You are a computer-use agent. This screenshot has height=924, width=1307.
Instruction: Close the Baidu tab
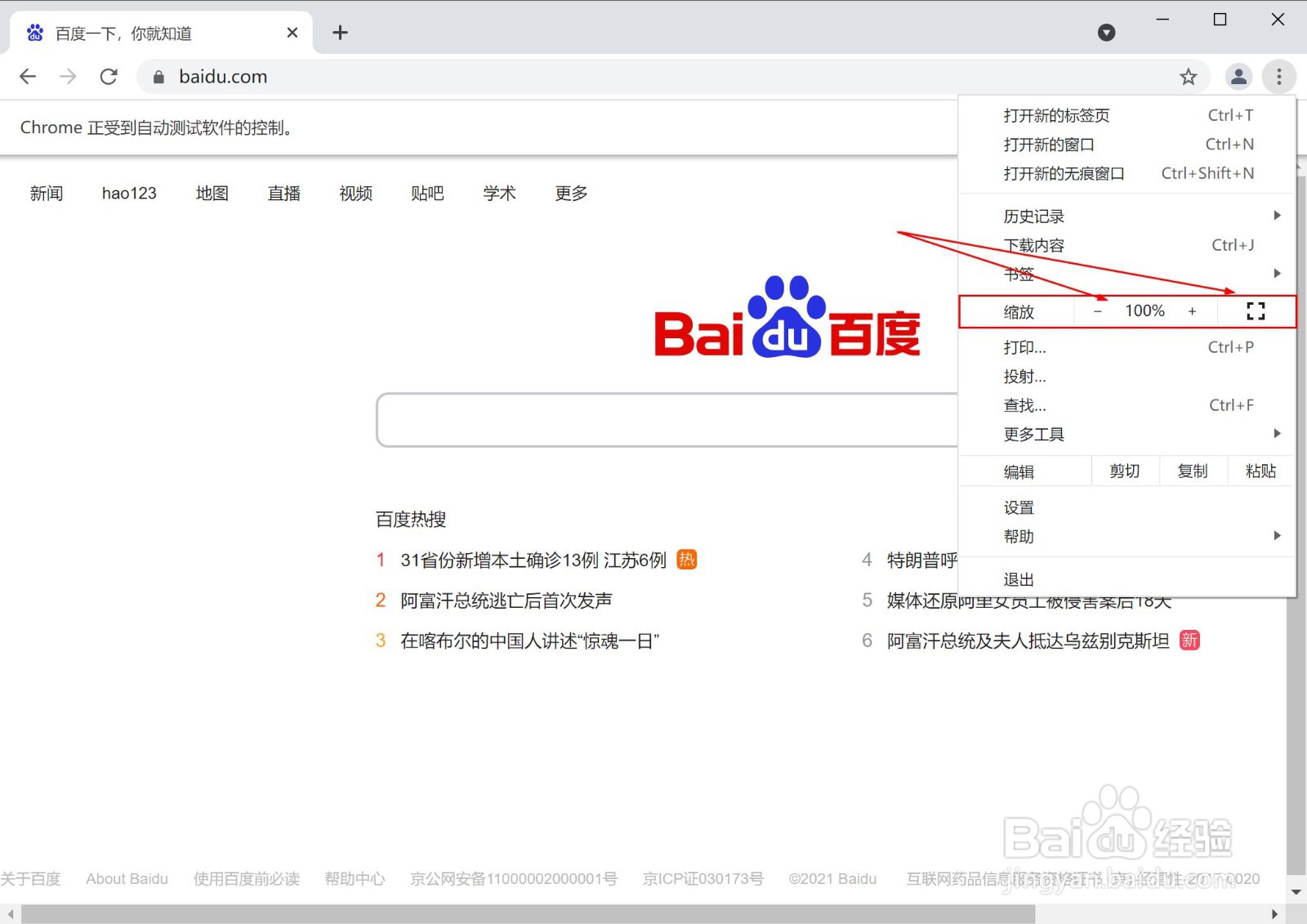pyautogui.click(x=292, y=33)
